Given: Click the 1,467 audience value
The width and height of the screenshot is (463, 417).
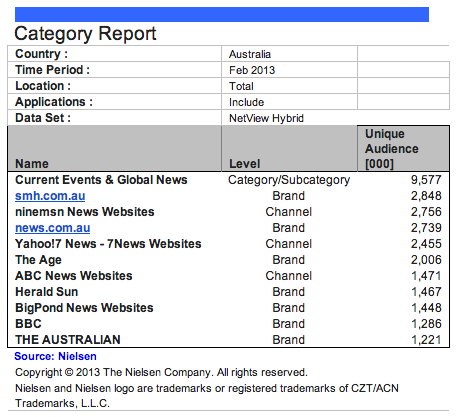Looking at the screenshot, I should click(x=426, y=292).
